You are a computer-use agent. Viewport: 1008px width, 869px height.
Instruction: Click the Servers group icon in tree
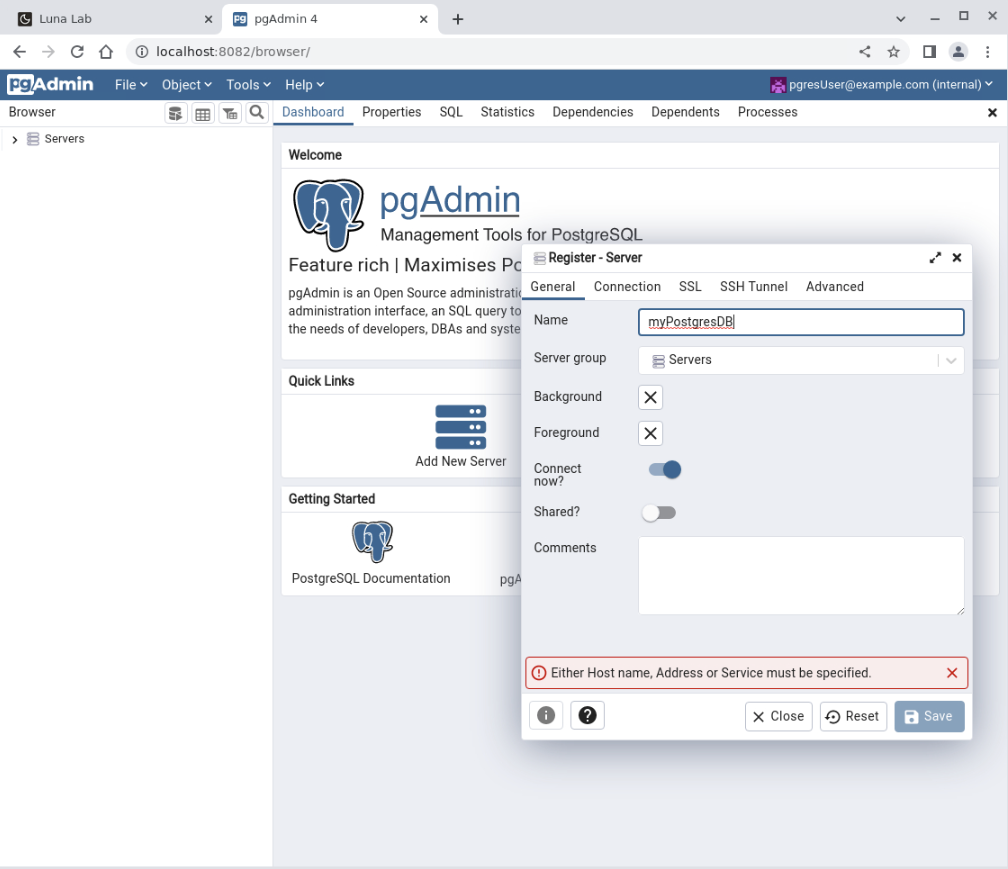pos(33,139)
